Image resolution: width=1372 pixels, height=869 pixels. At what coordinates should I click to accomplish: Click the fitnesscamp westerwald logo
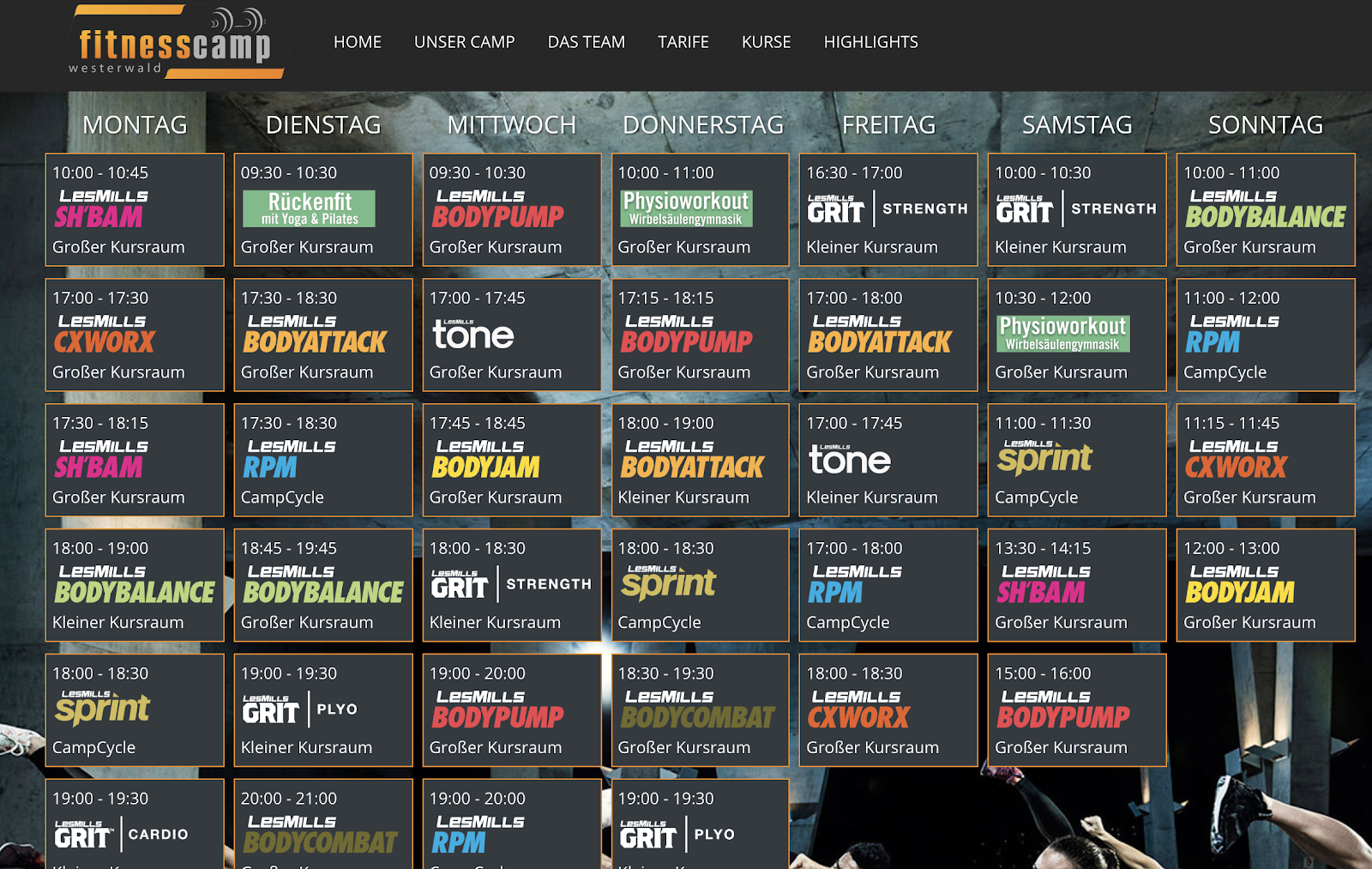pyautogui.click(x=176, y=43)
